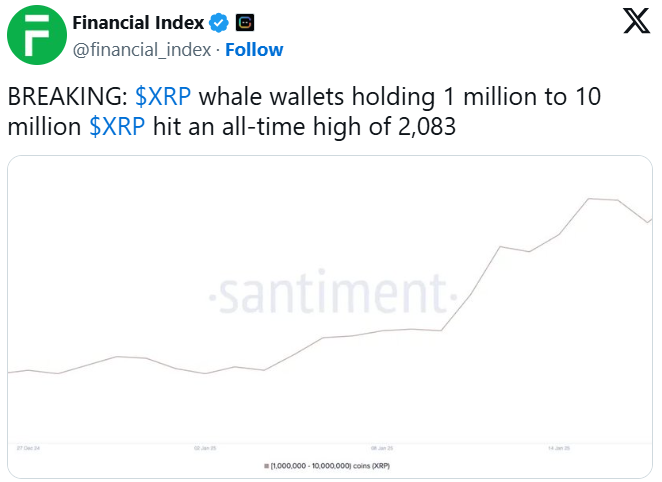The image size is (662, 482).
Task: Click the Follow link
Action: click(x=254, y=49)
